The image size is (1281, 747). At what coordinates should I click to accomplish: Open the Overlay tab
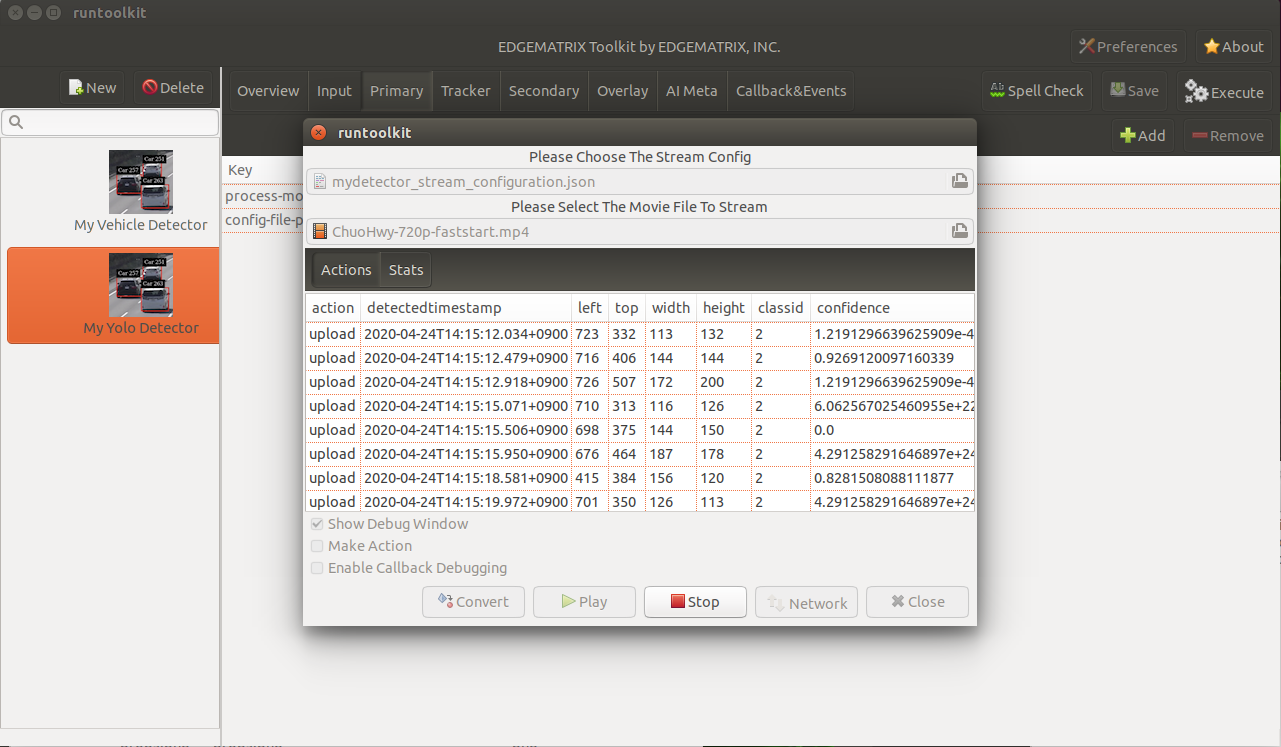point(623,91)
